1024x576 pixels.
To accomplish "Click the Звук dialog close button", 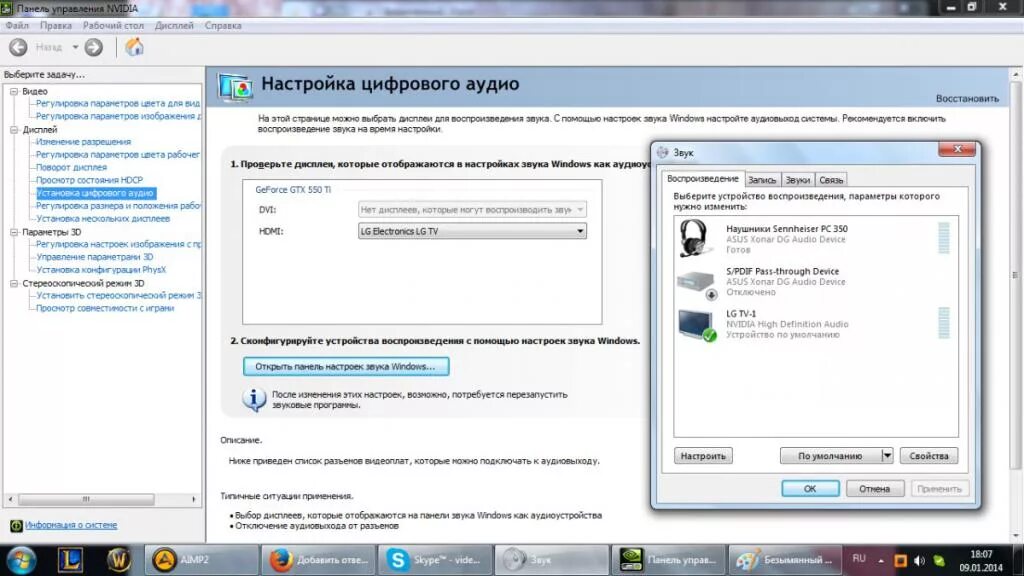I will click(957, 150).
